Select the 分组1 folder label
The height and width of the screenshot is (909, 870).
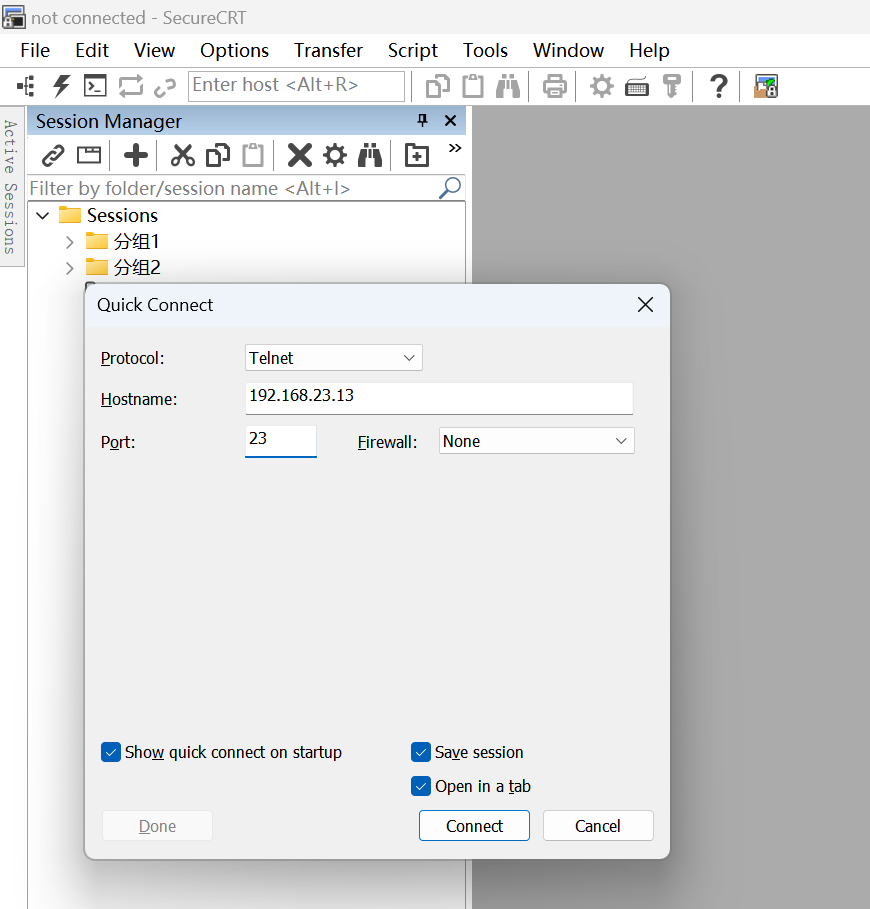[136, 242]
